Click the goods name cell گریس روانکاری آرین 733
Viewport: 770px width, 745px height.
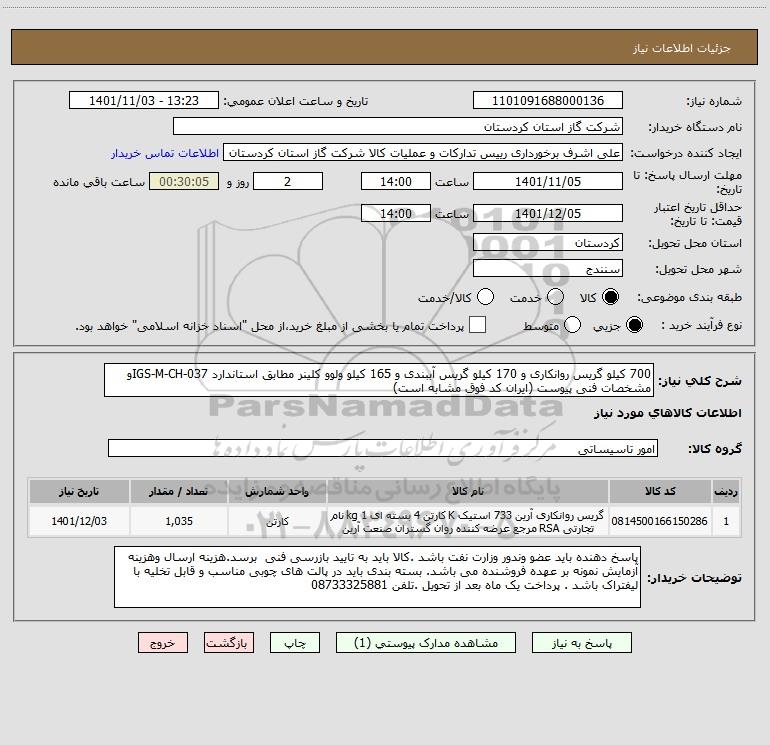(468, 521)
